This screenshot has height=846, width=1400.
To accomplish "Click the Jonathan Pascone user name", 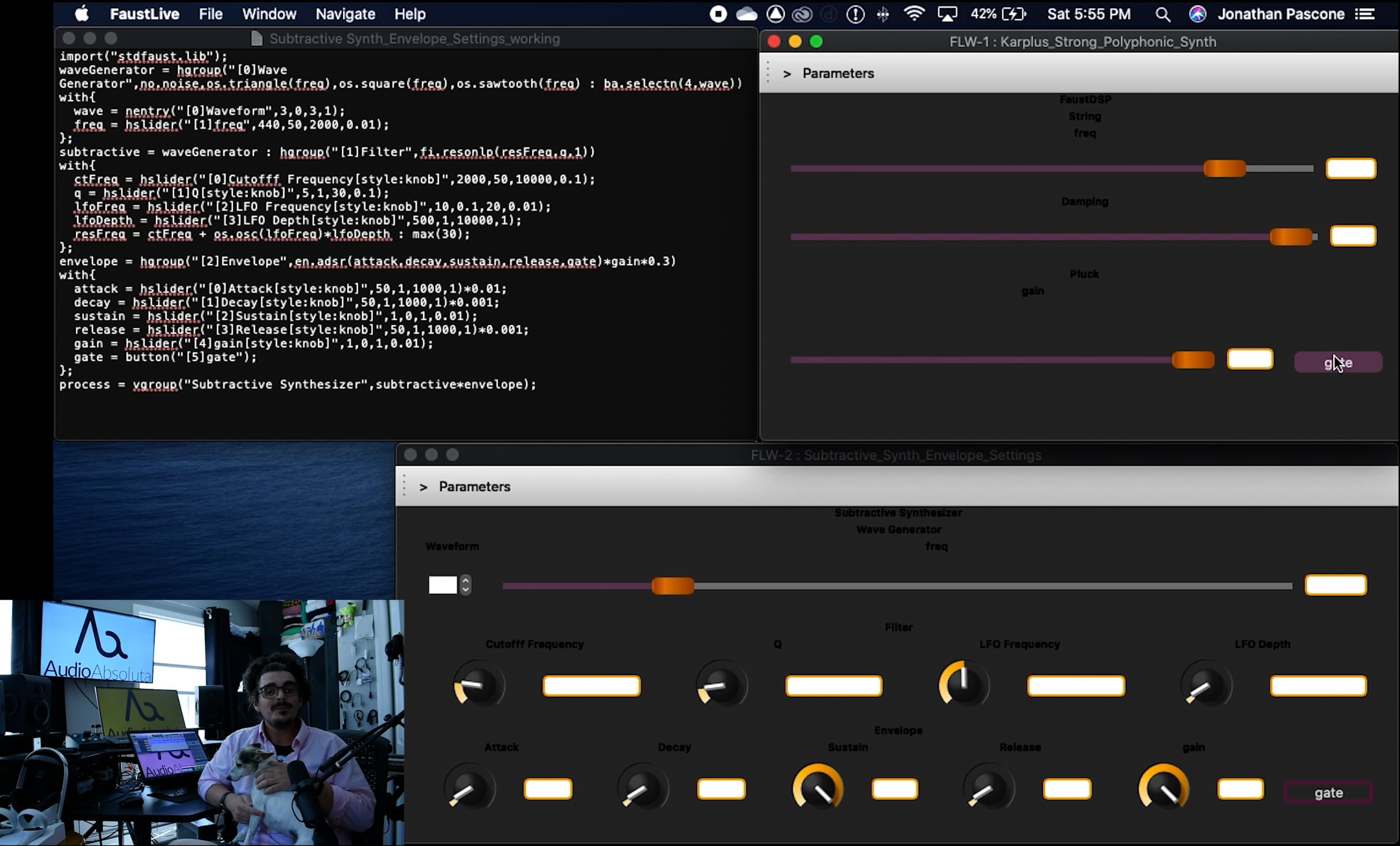I will [1280, 14].
